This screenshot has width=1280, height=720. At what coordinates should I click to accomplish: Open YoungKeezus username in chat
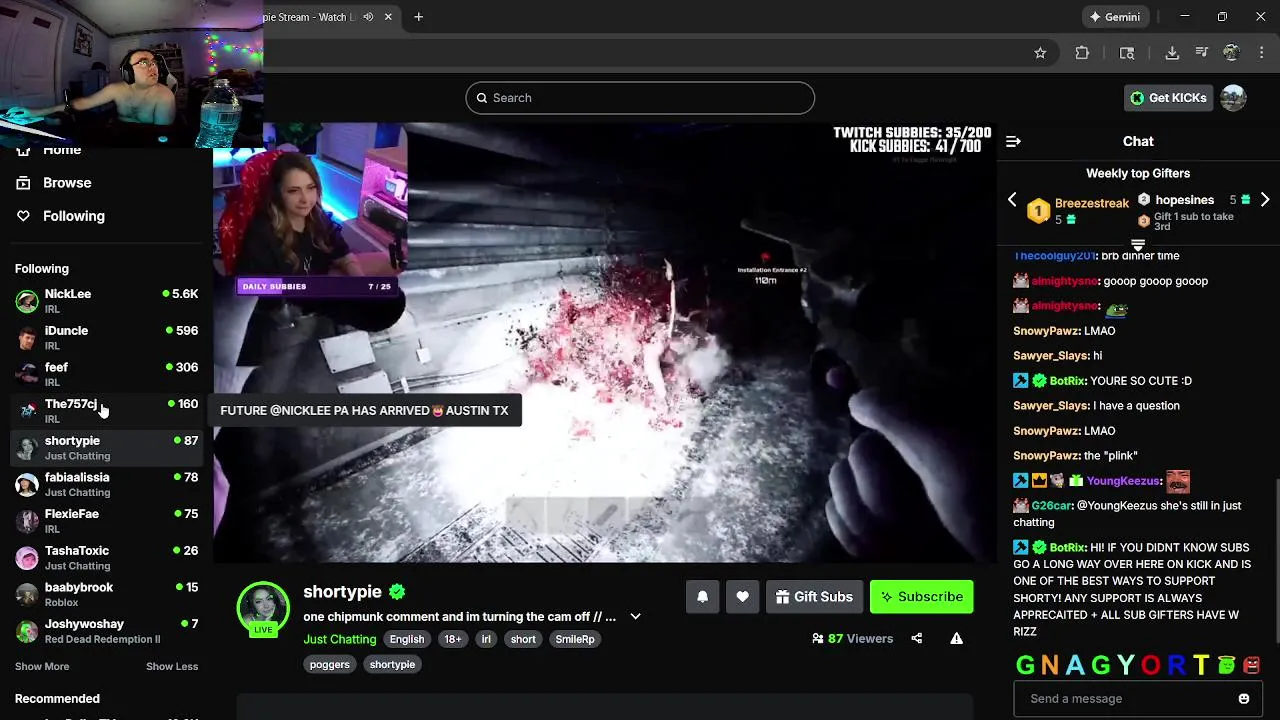coord(1123,481)
